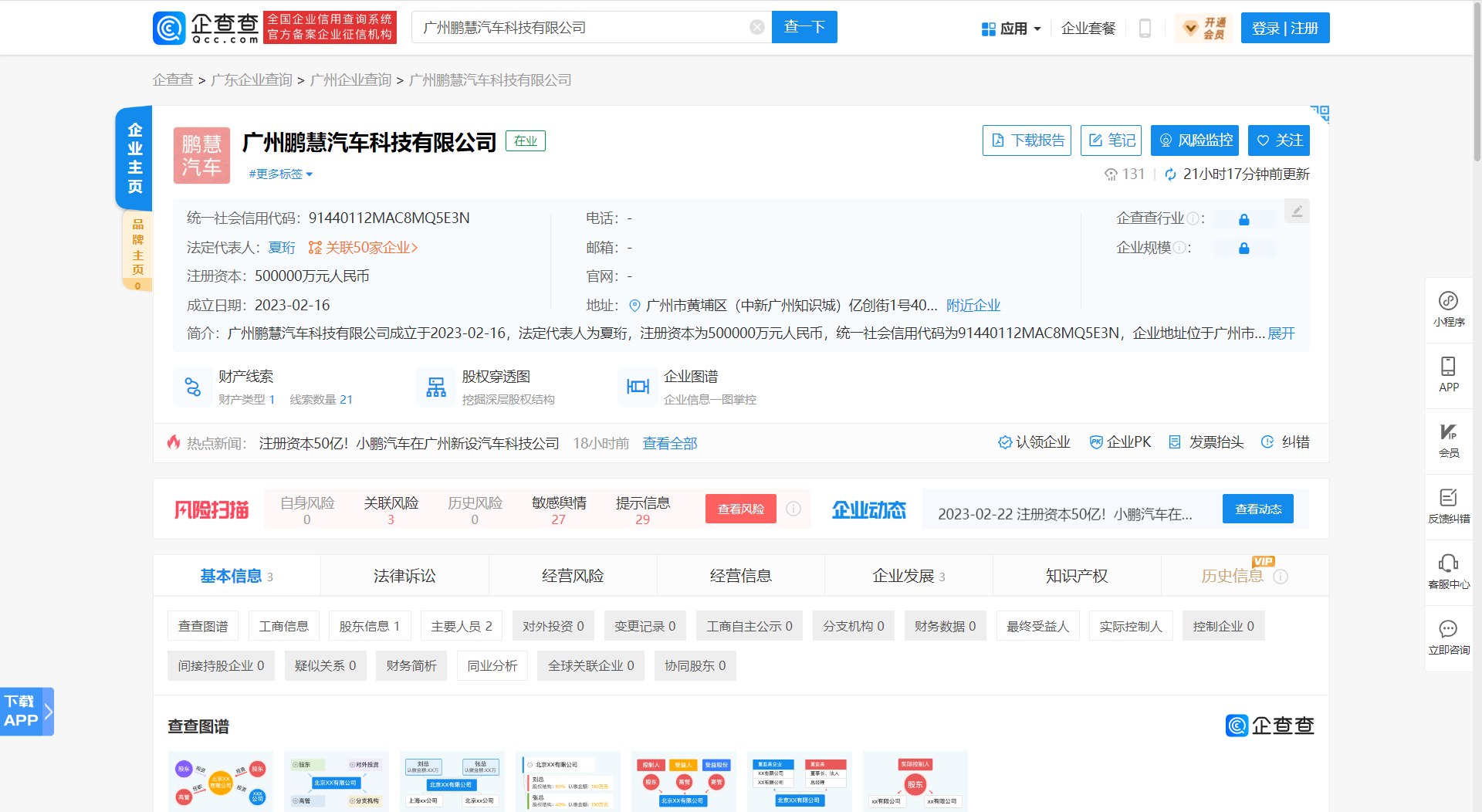
Task: Click the Qcc.com logo icon
Action: click(x=169, y=28)
